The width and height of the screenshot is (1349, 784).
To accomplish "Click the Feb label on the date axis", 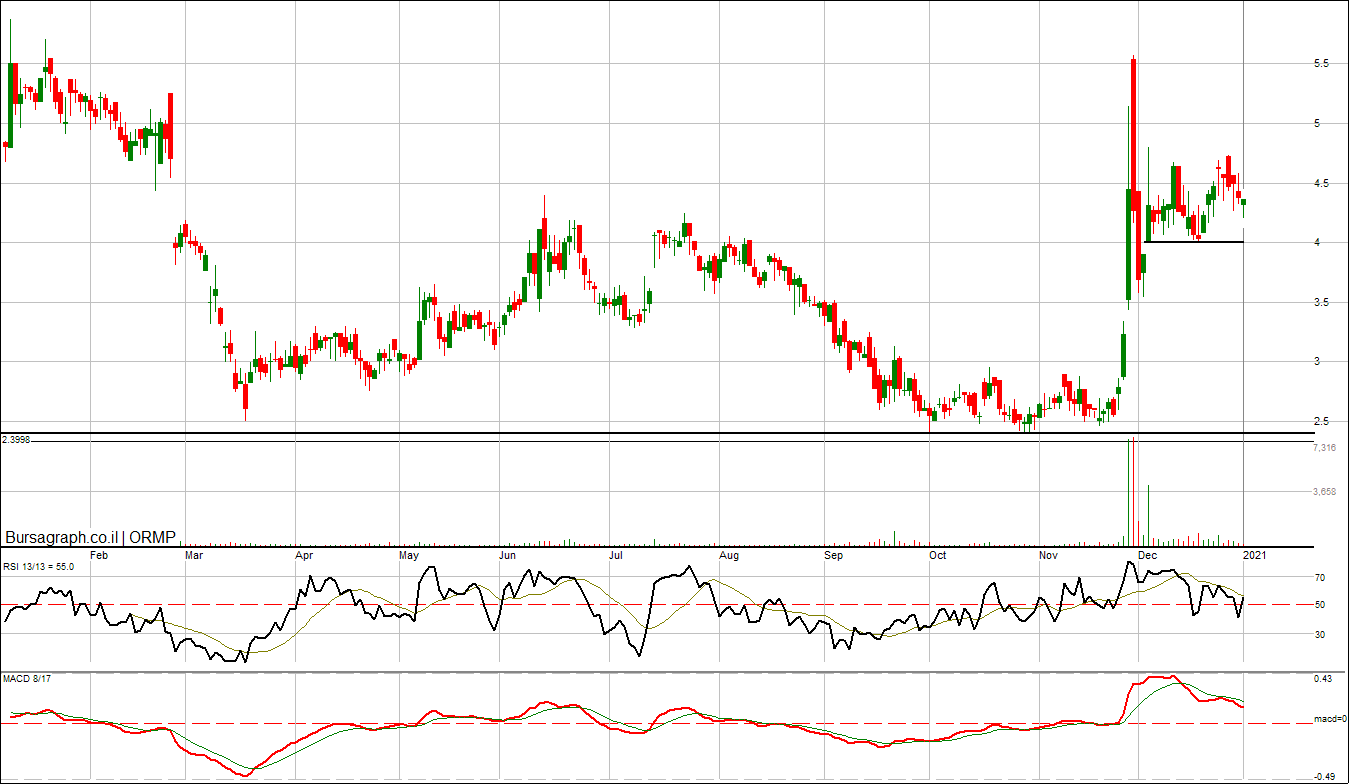I will click(99, 553).
